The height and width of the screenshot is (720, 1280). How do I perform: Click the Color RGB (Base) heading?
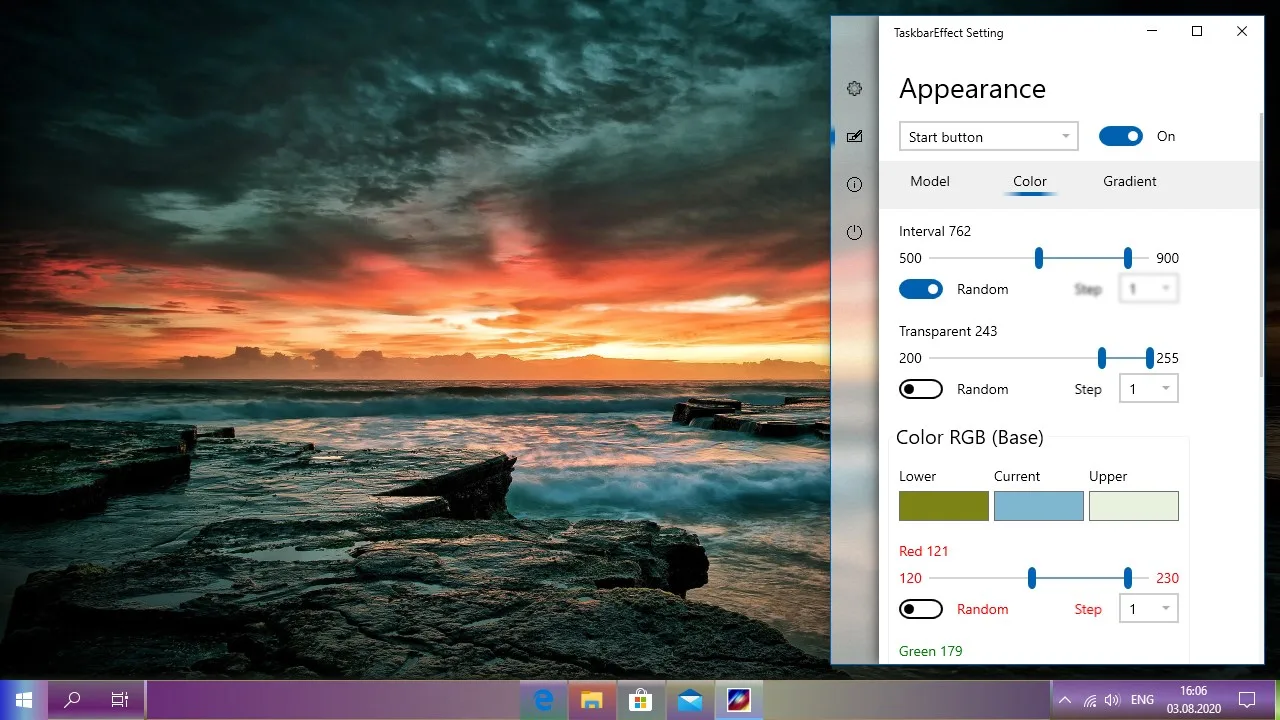click(970, 437)
